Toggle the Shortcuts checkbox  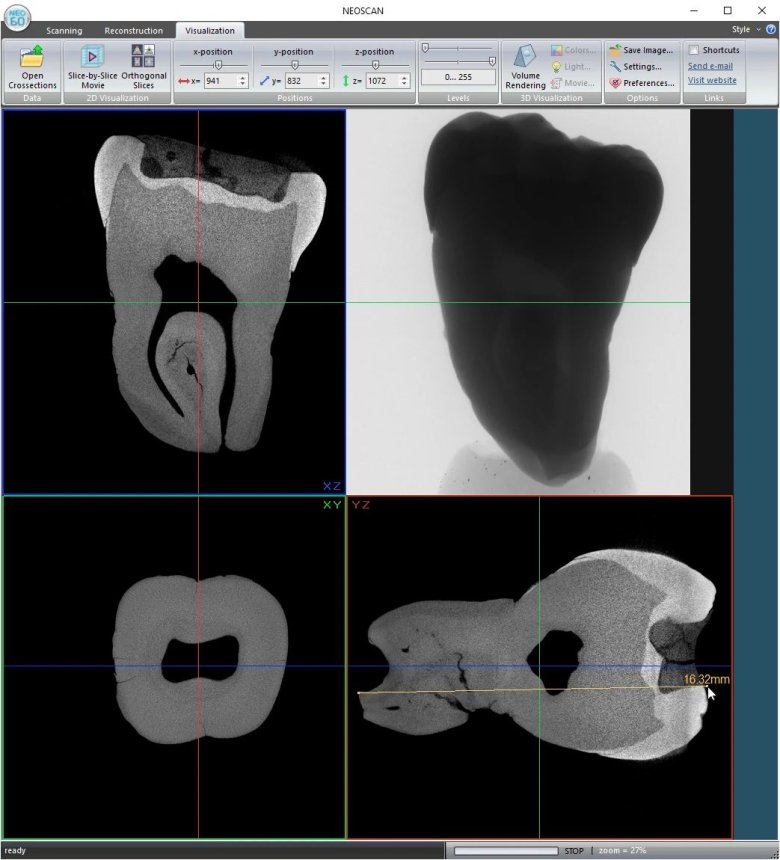tap(694, 50)
